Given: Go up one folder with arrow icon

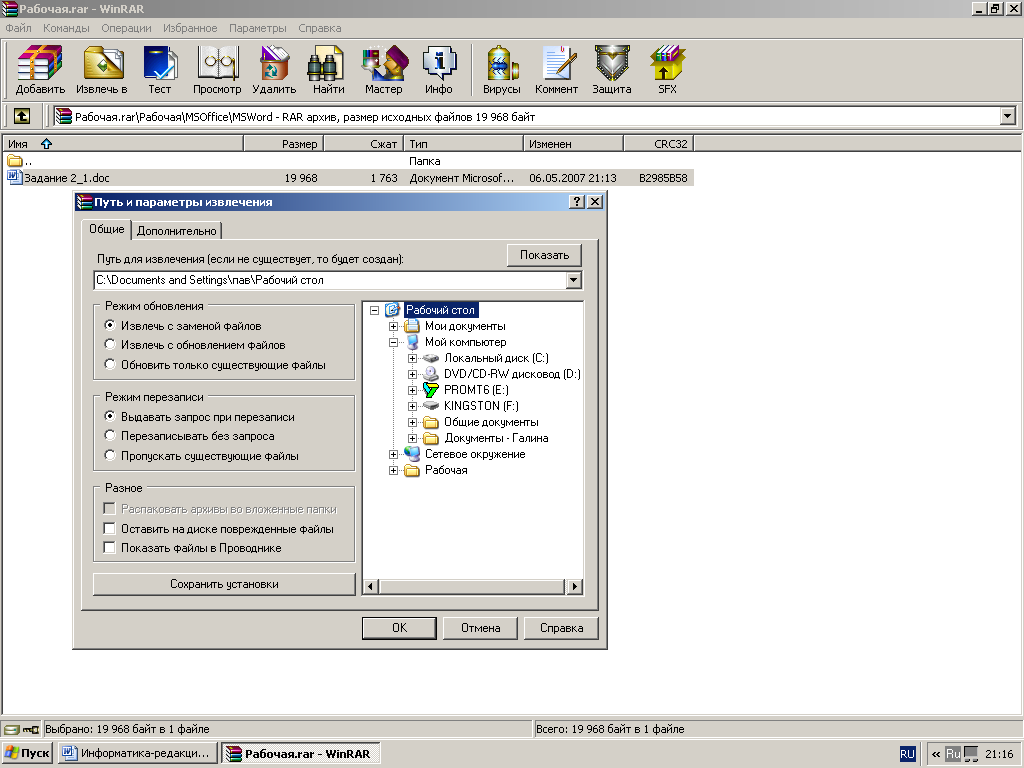Looking at the screenshot, I should [x=22, y=116].
